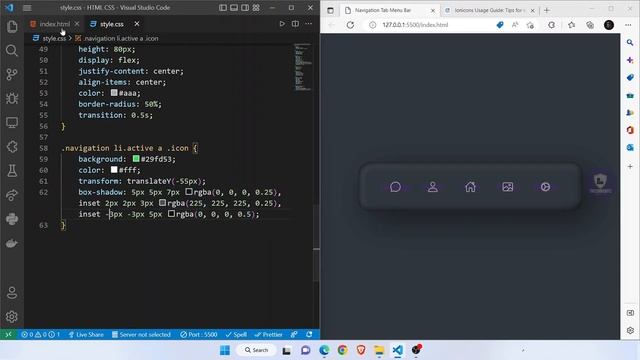
Task: Click the chat bubble navigation icon
Action: (395, 187)
